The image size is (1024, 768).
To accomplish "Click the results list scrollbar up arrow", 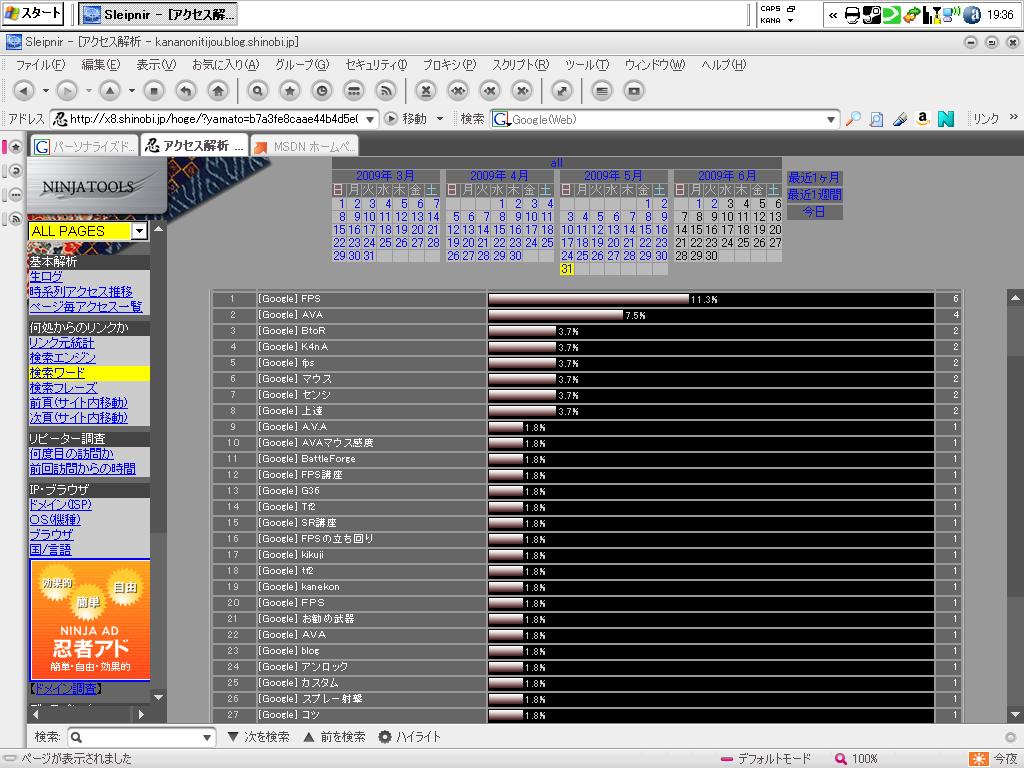I will point(1015,298).
